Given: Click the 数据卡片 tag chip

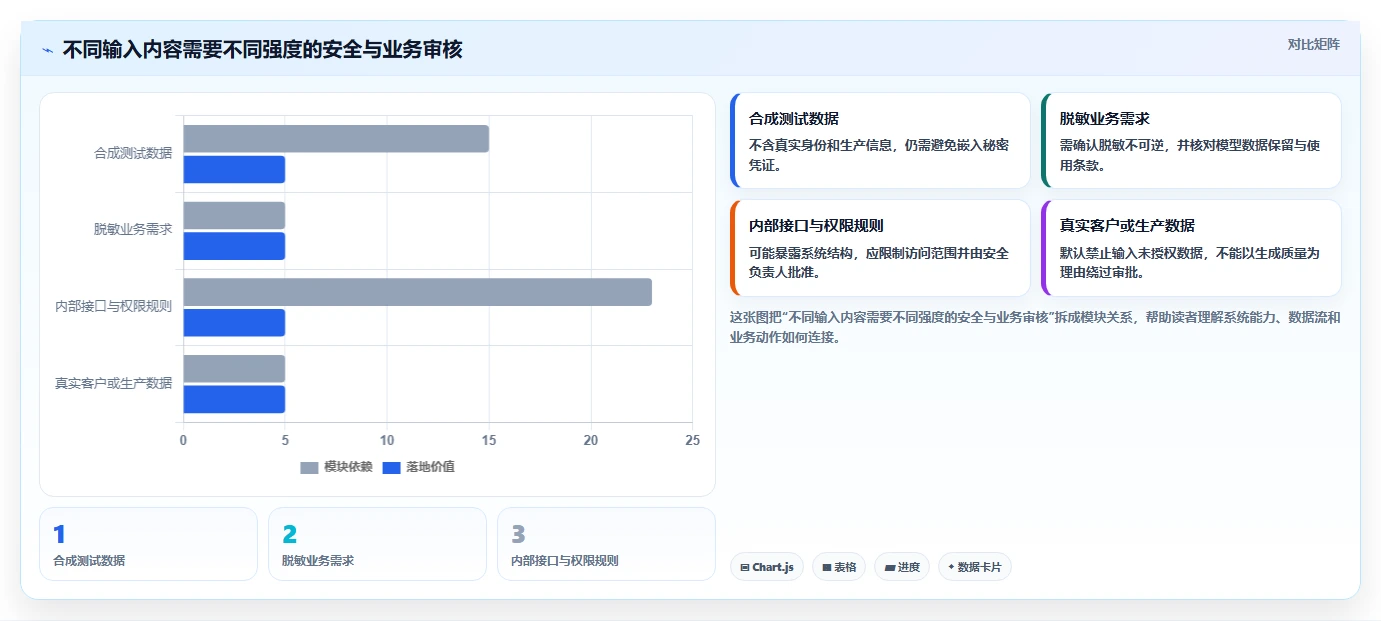Looking at the screenshot, I should pos(975,567).
